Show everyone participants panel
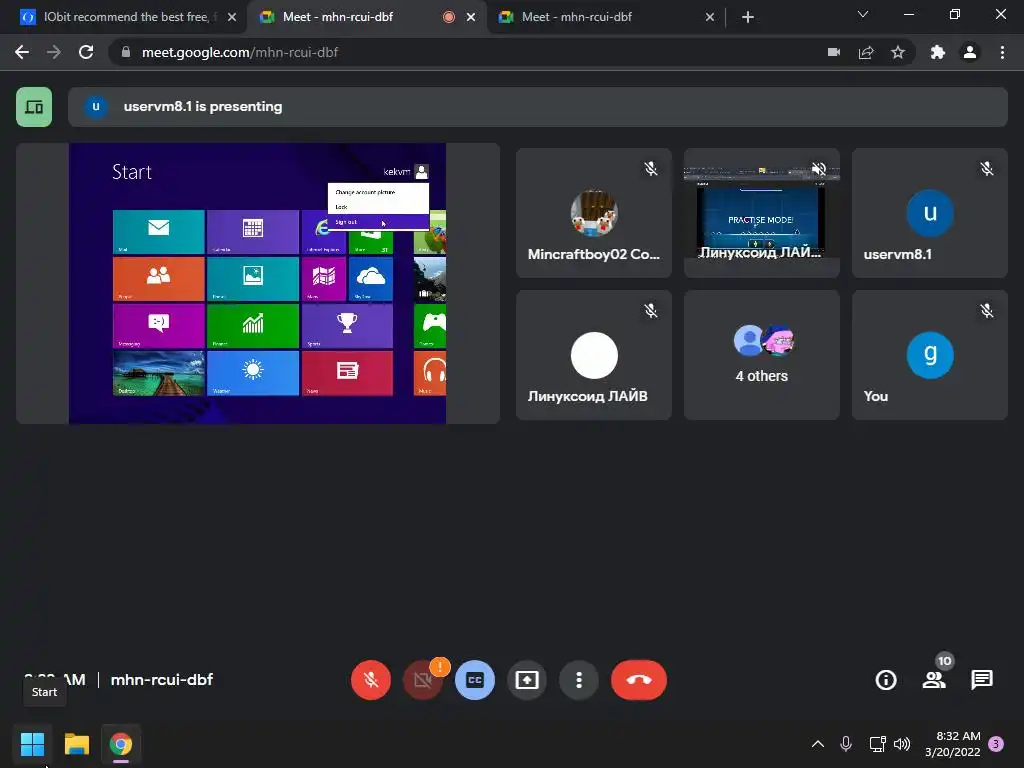Image resolution: width=1024 pixels, height=768 pixels. (x=934, y=680)
